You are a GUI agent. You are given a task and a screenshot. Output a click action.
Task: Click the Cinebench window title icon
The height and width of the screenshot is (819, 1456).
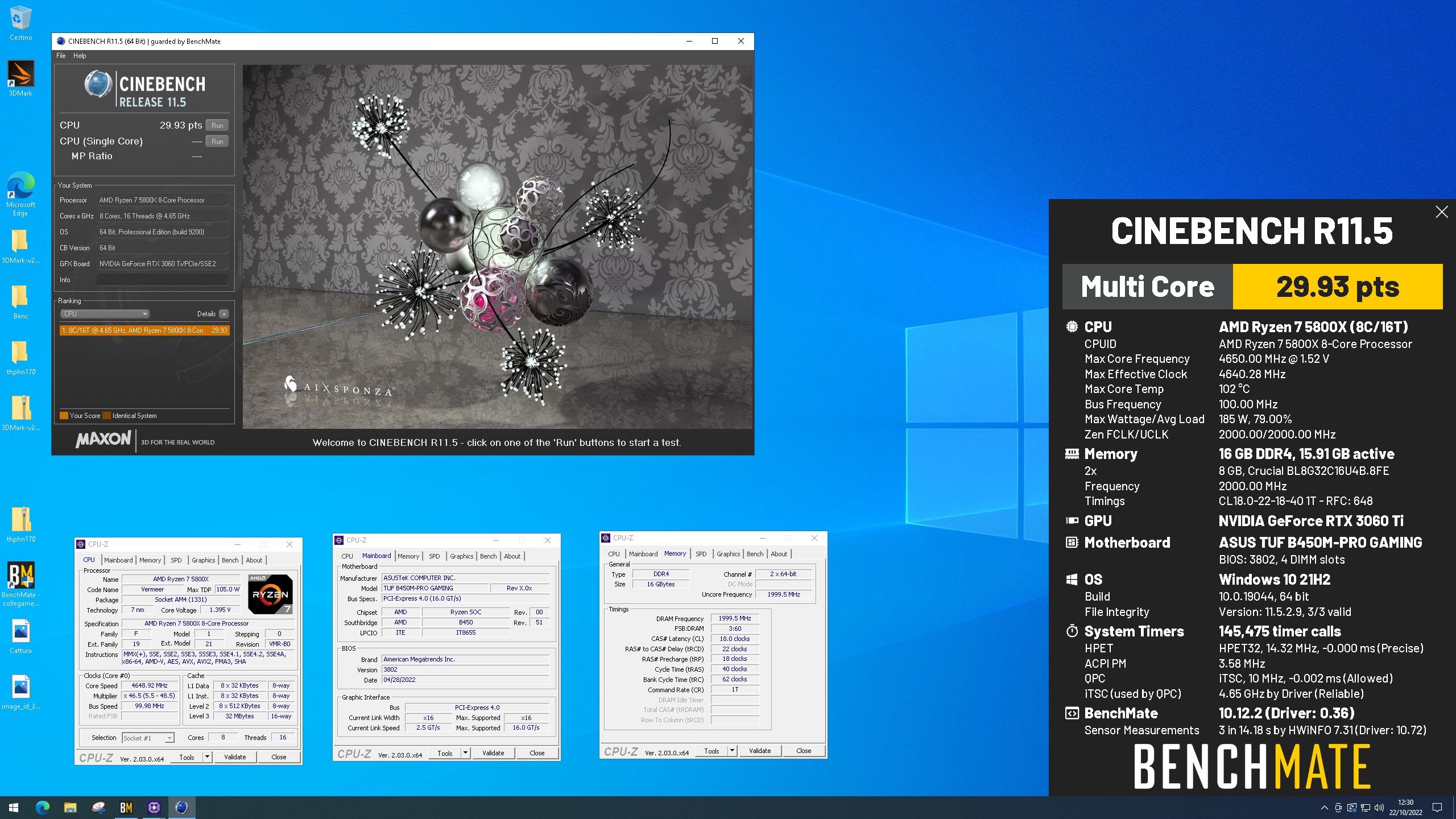click(x=61, y=41)
